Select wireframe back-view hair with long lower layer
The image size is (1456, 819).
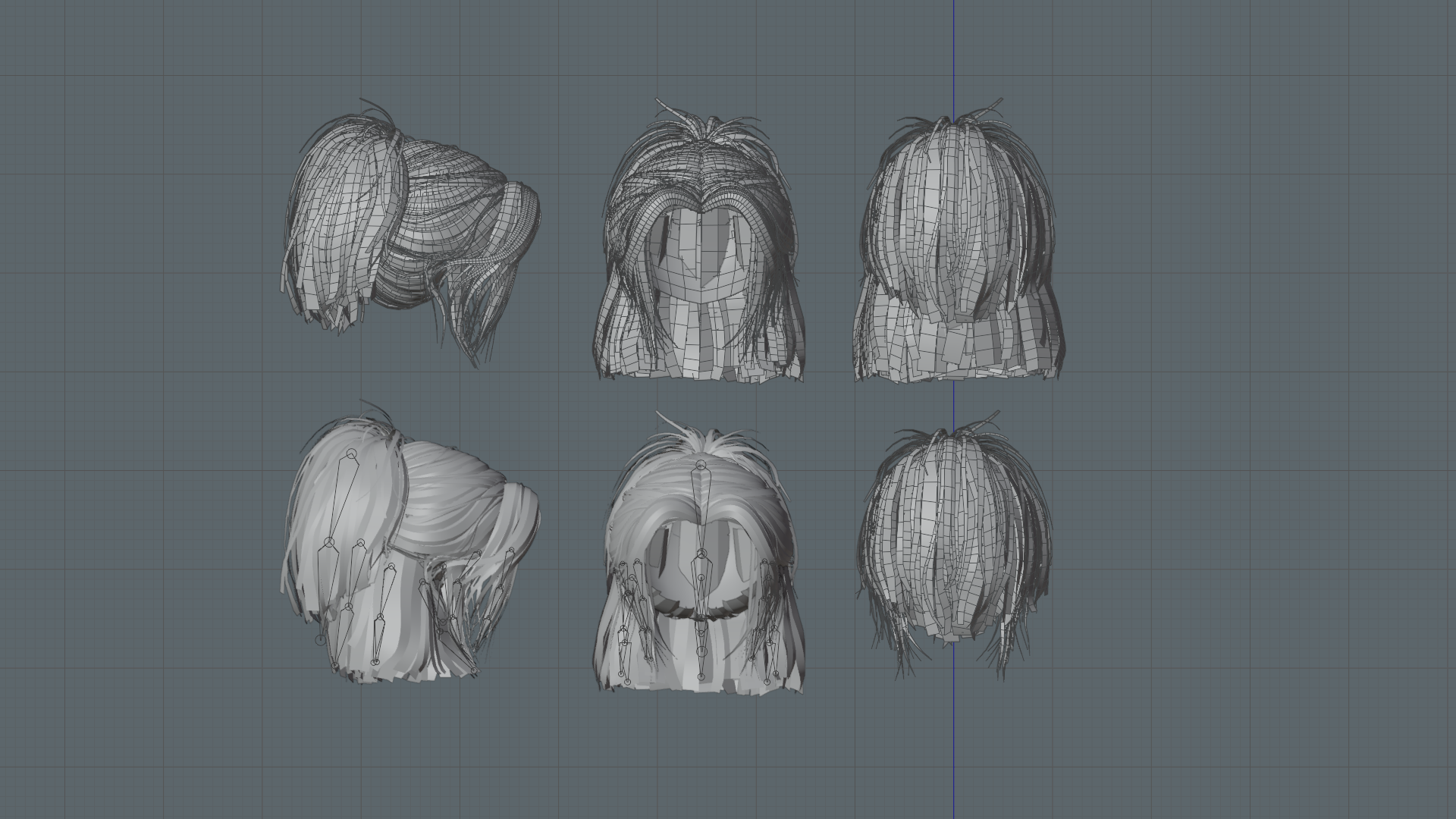point(961,239)
